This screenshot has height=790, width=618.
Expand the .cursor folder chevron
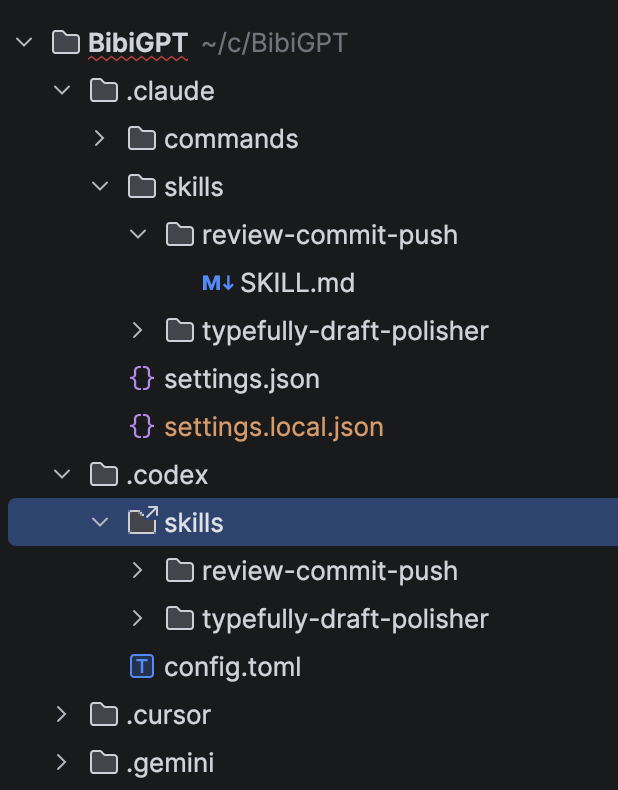coord(61,714)
